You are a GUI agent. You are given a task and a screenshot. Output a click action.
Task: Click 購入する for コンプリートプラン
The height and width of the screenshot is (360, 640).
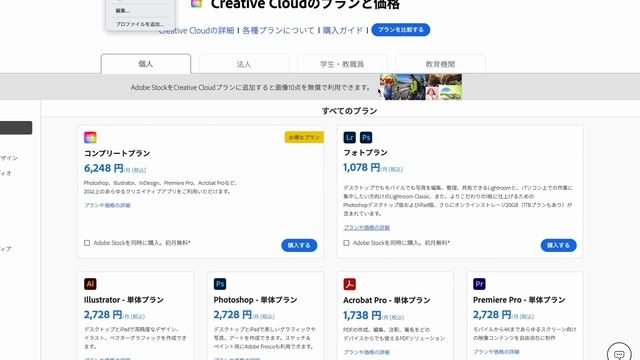[299, 245]
